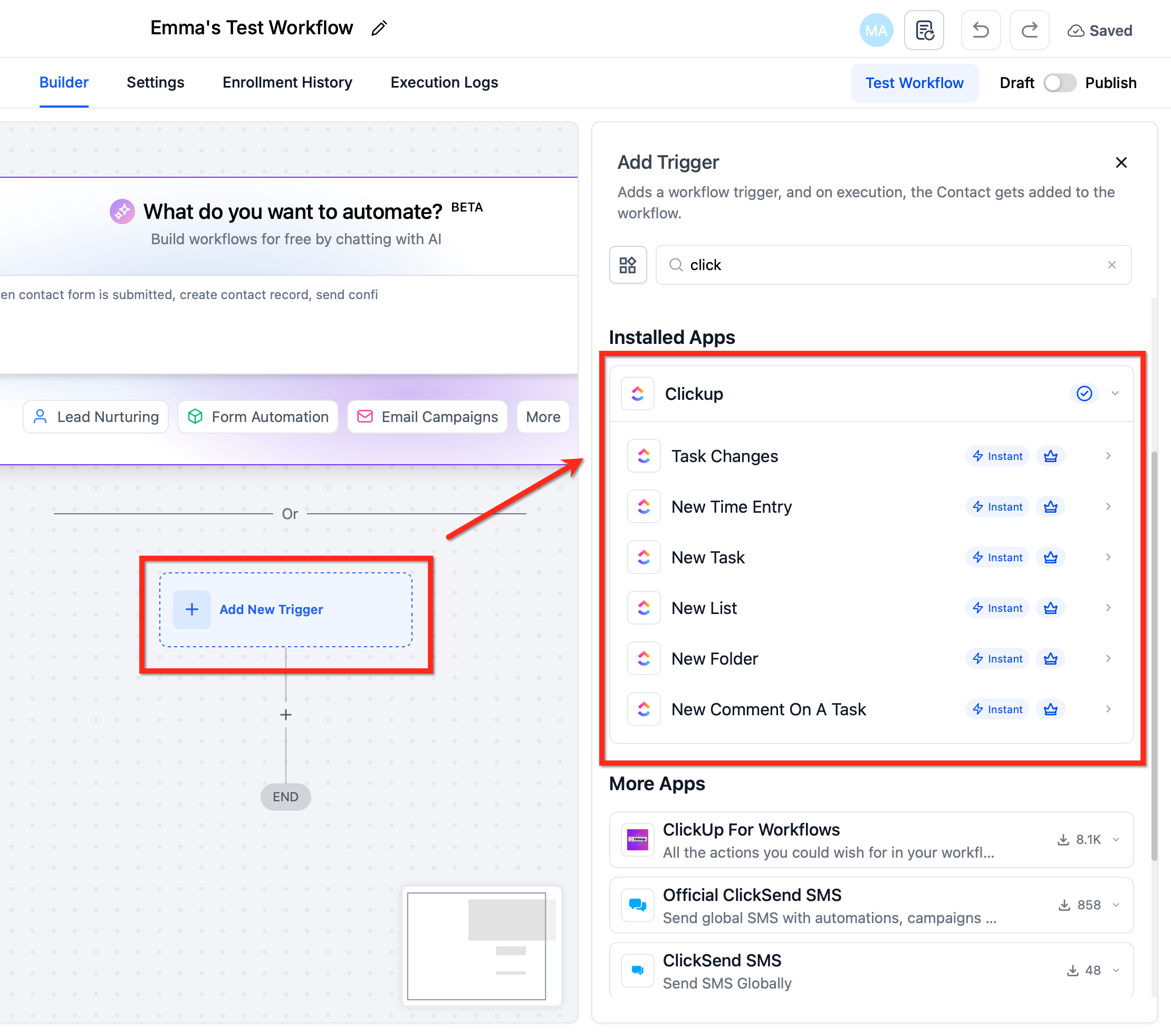
Task: Click the pencil icon to rename workflow
Action: [379, 28]
